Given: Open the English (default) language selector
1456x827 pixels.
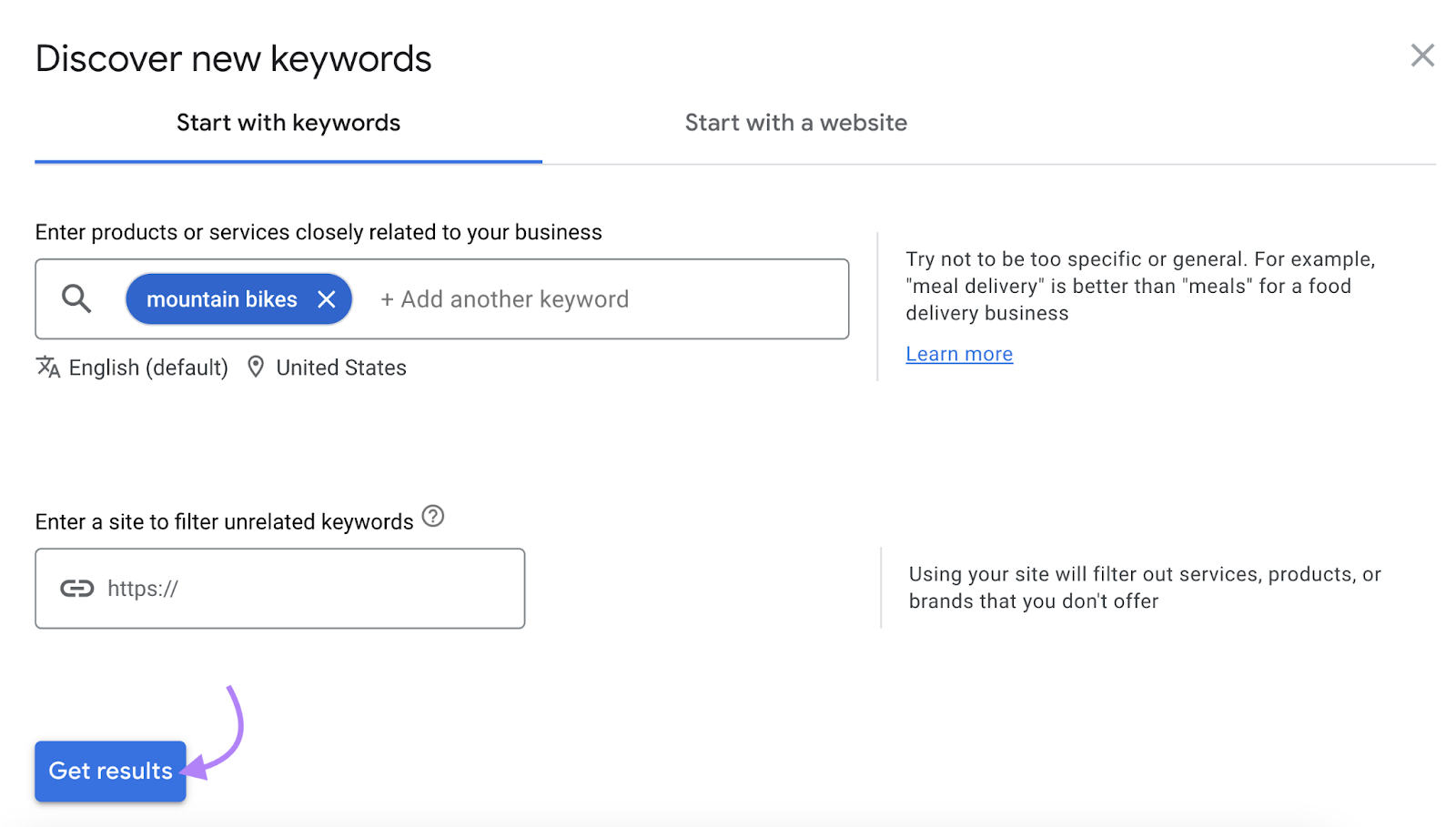Looking at the screenshot, I should coord(148,367).
